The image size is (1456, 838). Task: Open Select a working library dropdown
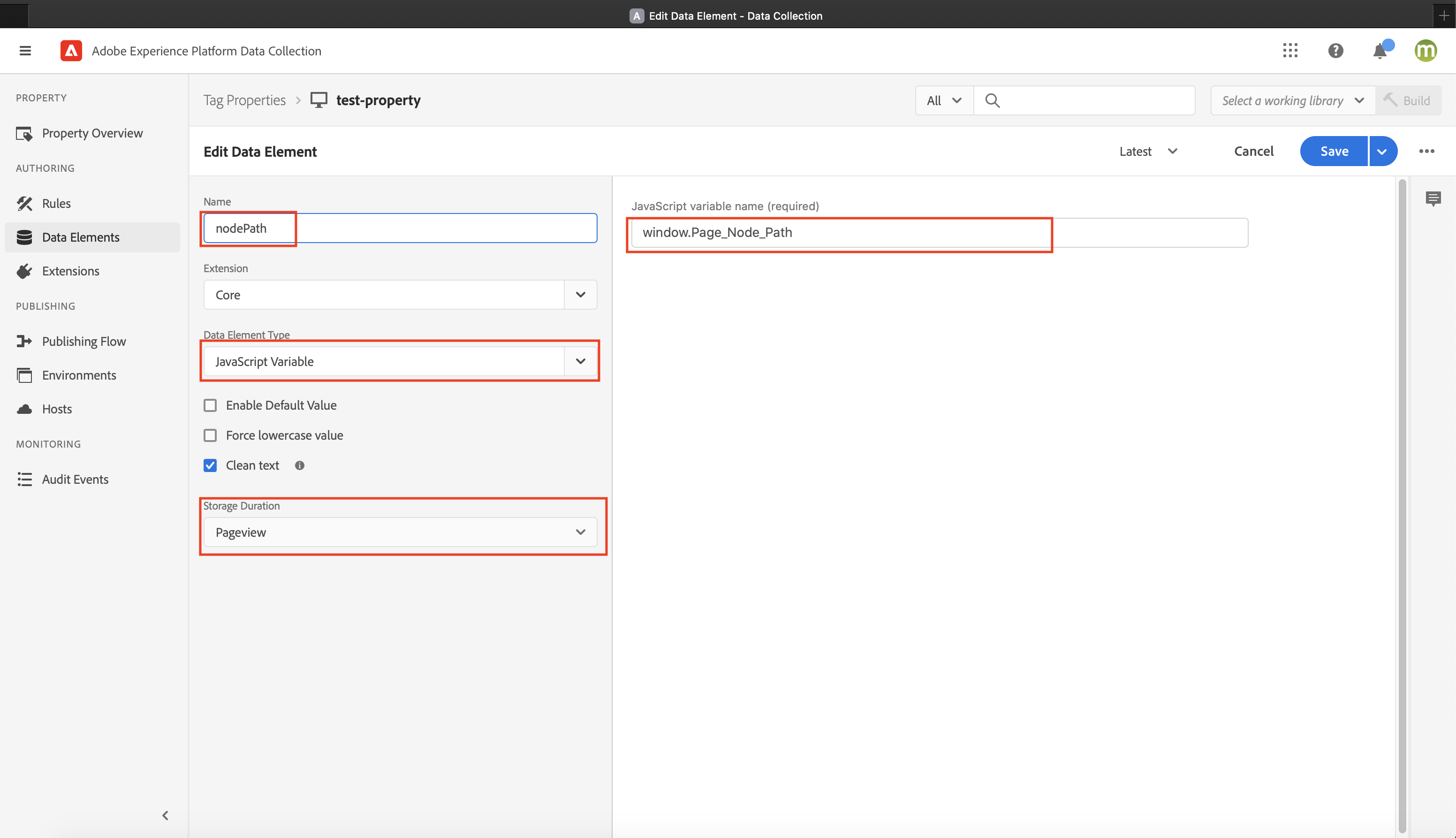[x=1293, y=101]
